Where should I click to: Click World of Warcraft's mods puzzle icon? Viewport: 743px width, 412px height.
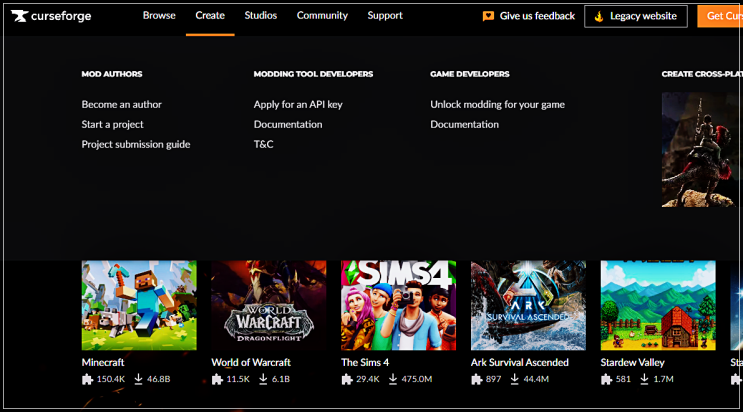point(217,379)
